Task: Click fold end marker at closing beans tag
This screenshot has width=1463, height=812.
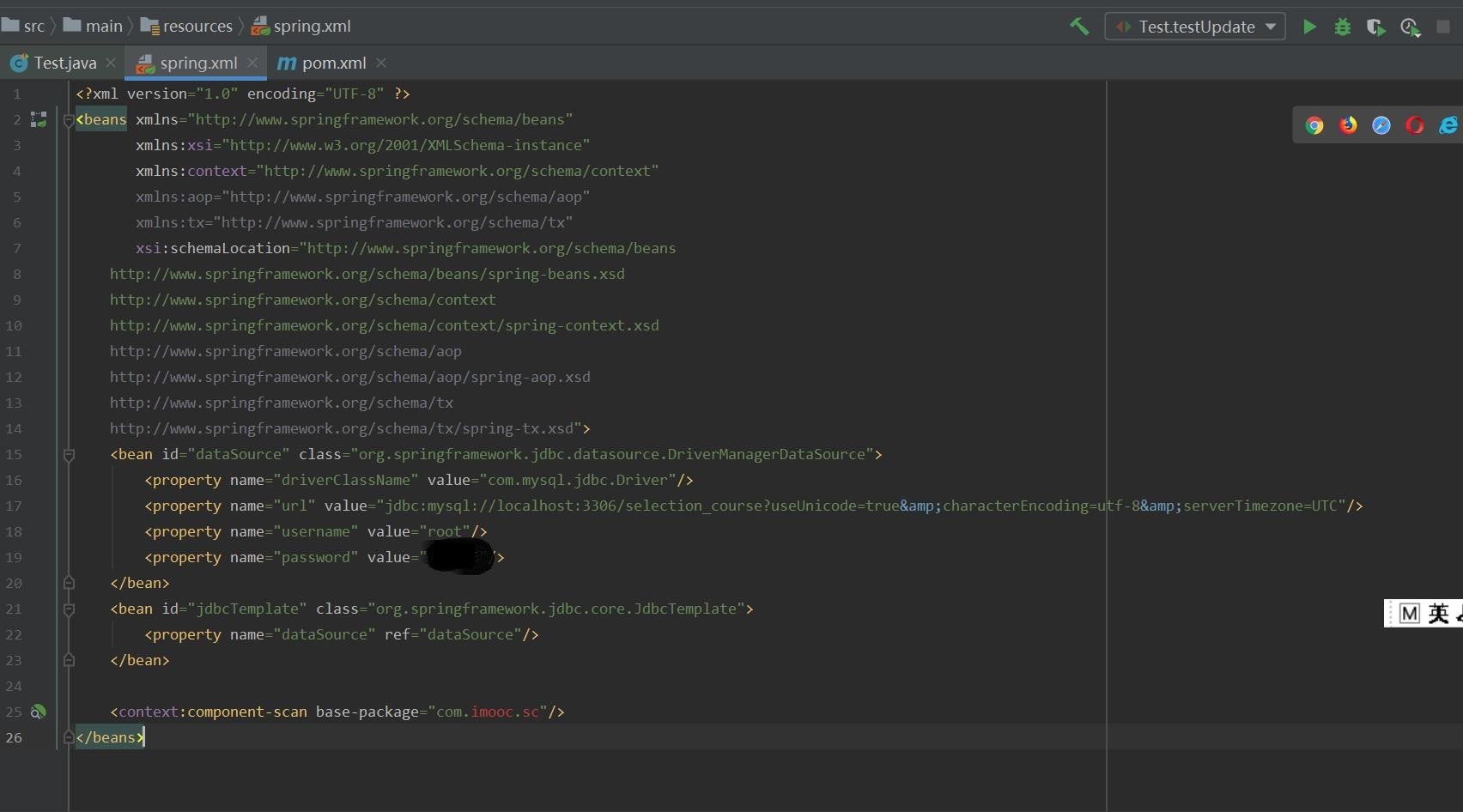Action: 69,737
